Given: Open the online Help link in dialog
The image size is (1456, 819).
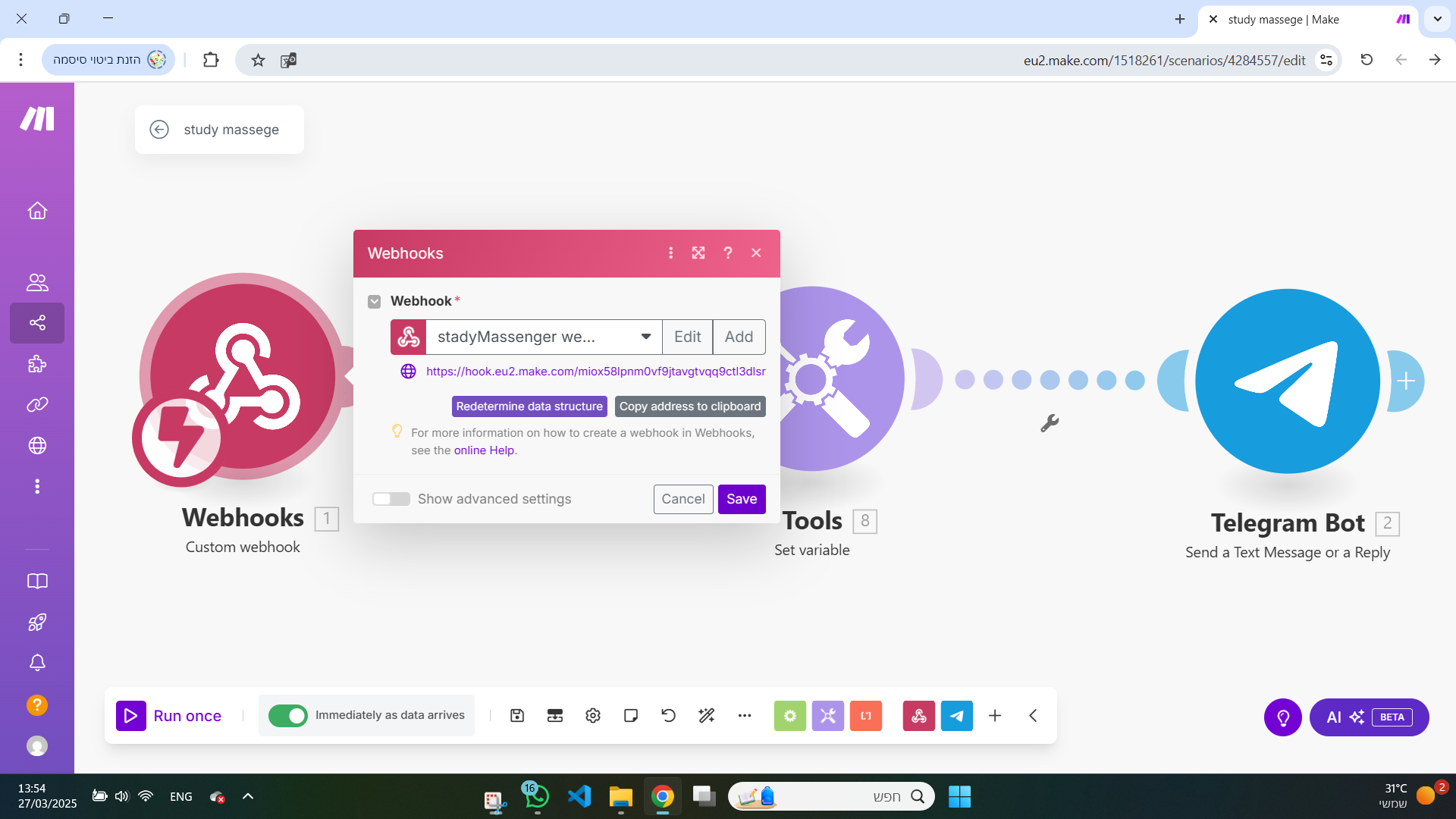Looking at the screenshot, I should 483,450.
